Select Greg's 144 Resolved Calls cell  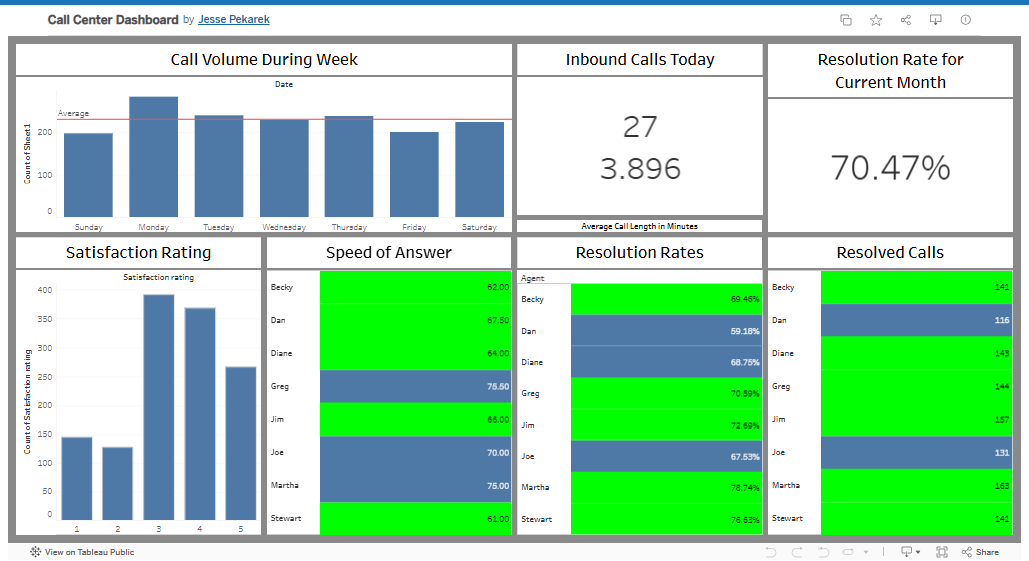[917, 386]
